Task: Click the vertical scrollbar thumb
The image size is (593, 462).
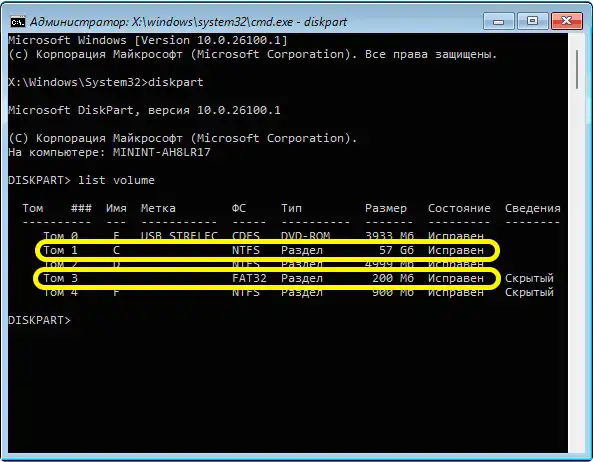Action: click(x=577, y=69)
